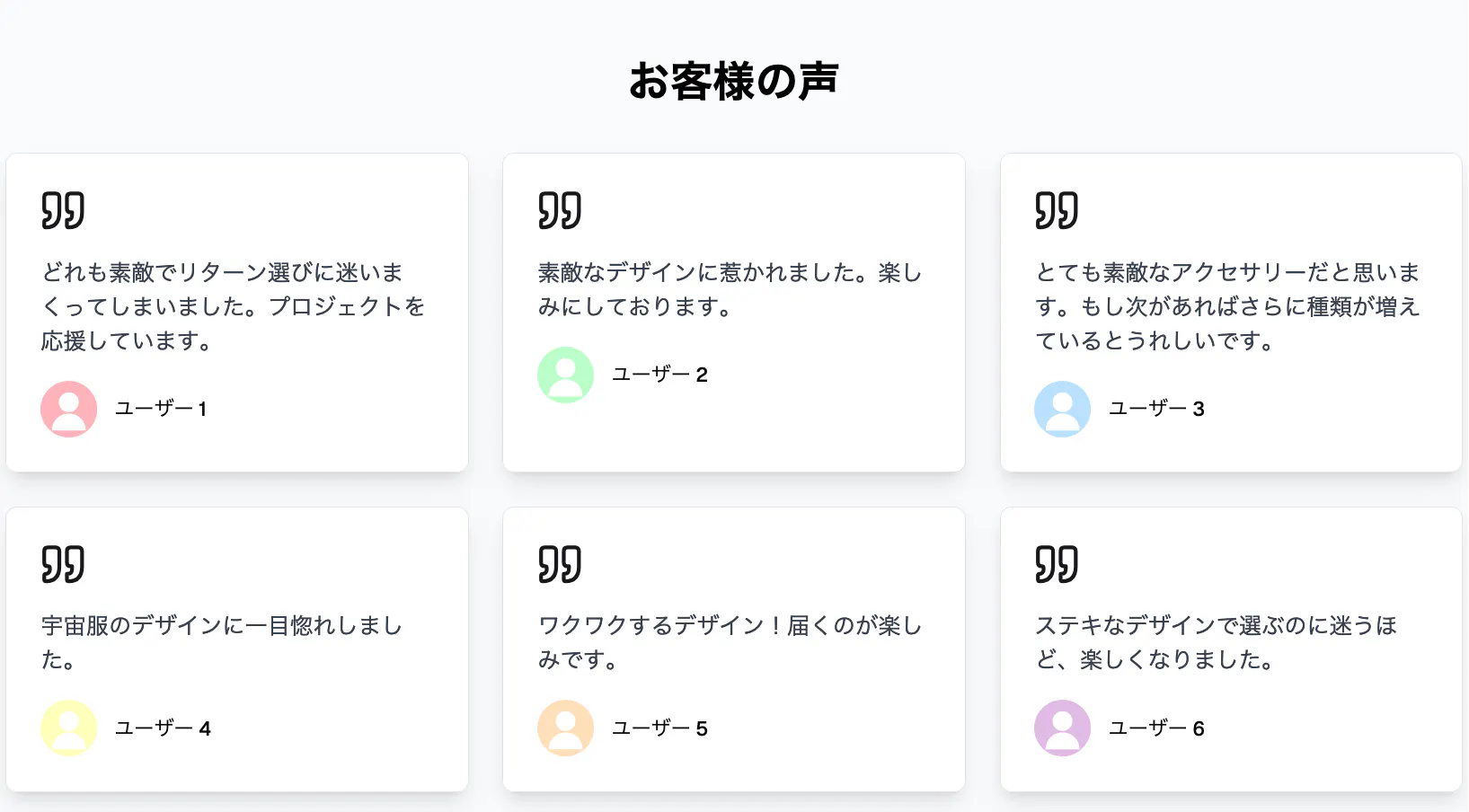This screenshot has width=1469, height=812.
Task: Click the pink avatar of ユーザー 1
Action: point(68,409)
